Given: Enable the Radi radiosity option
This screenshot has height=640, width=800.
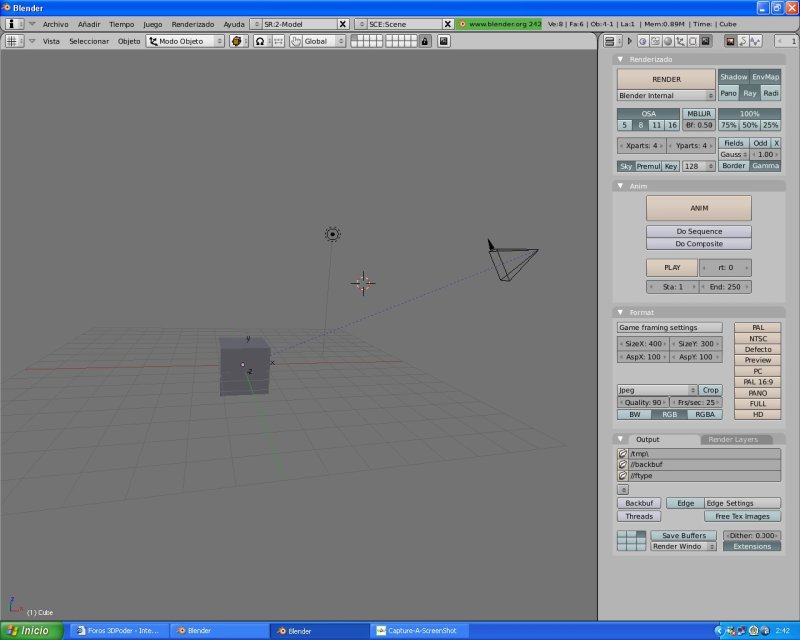Looking at the screenshot, I should pos(771,93).
